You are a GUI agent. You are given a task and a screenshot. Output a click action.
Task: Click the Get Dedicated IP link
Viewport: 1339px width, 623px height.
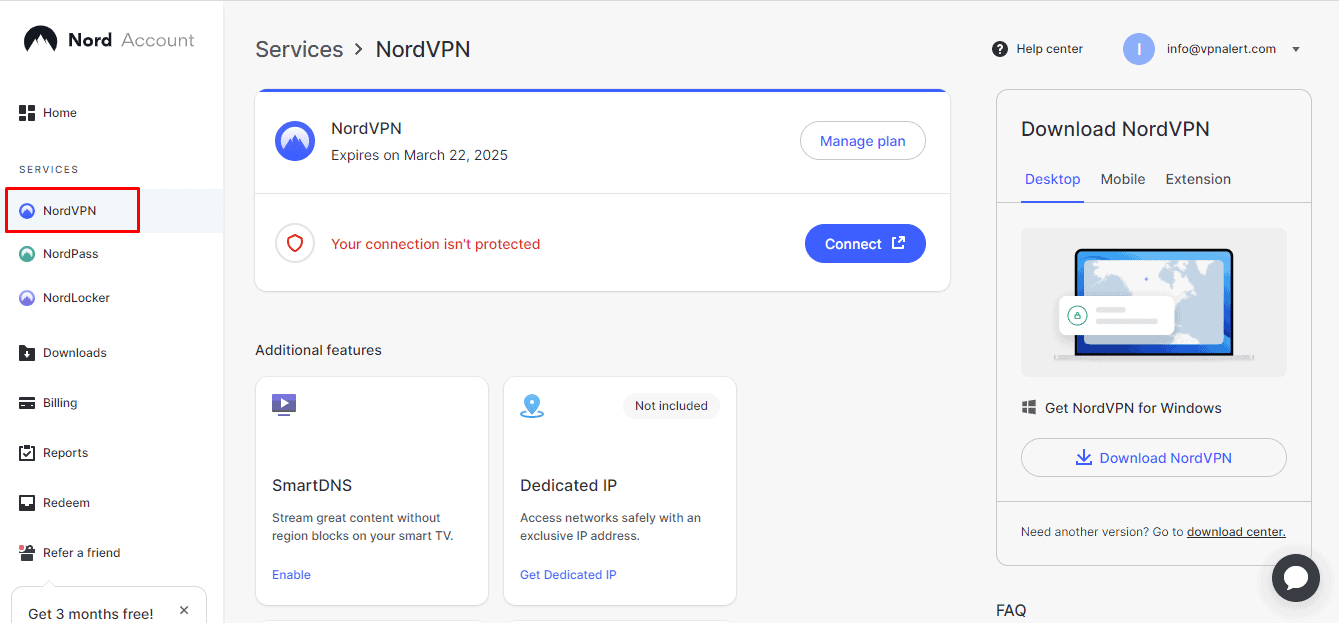(568, 575)
